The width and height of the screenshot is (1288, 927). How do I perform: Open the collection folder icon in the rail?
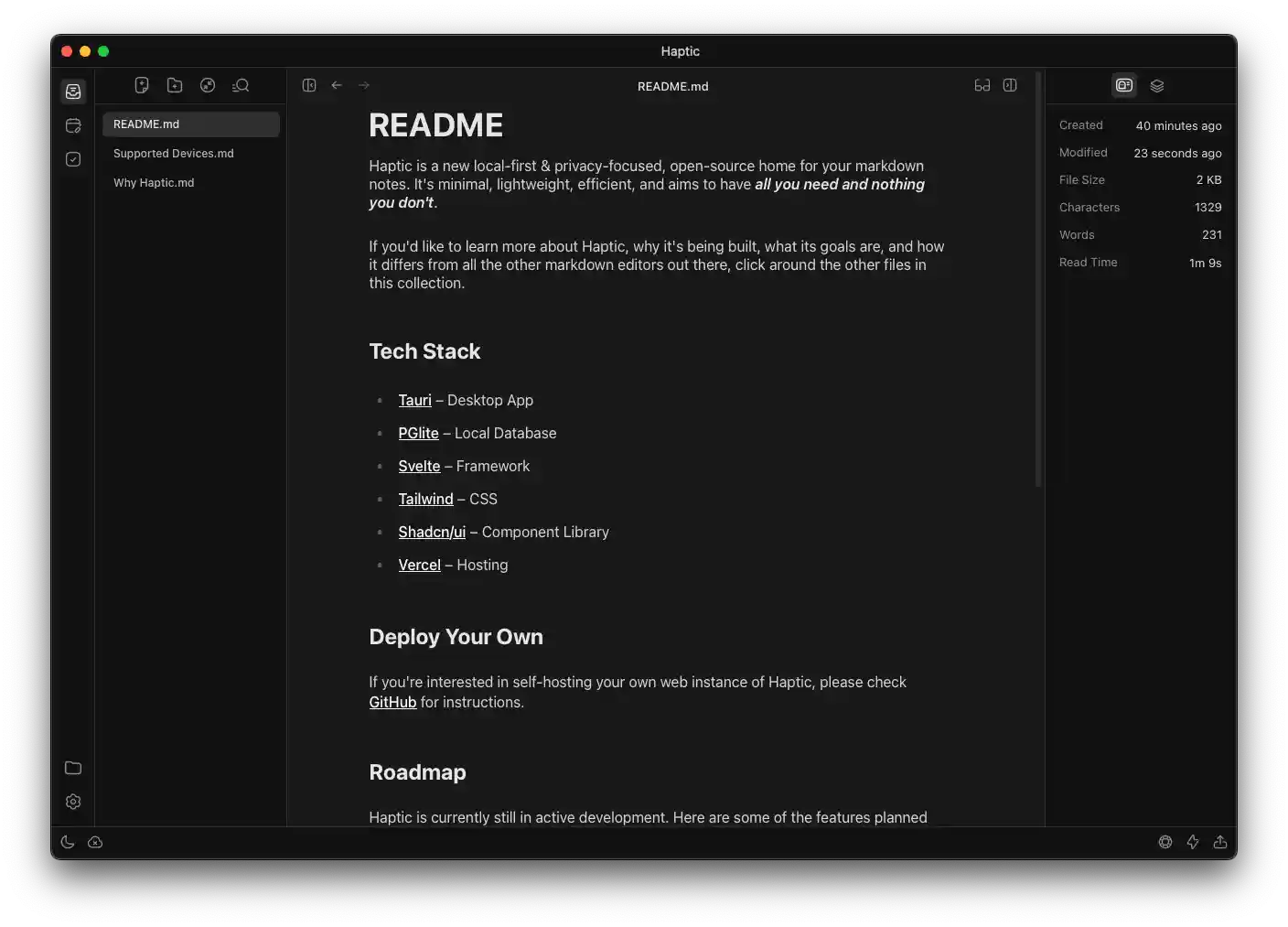point(73,768)
